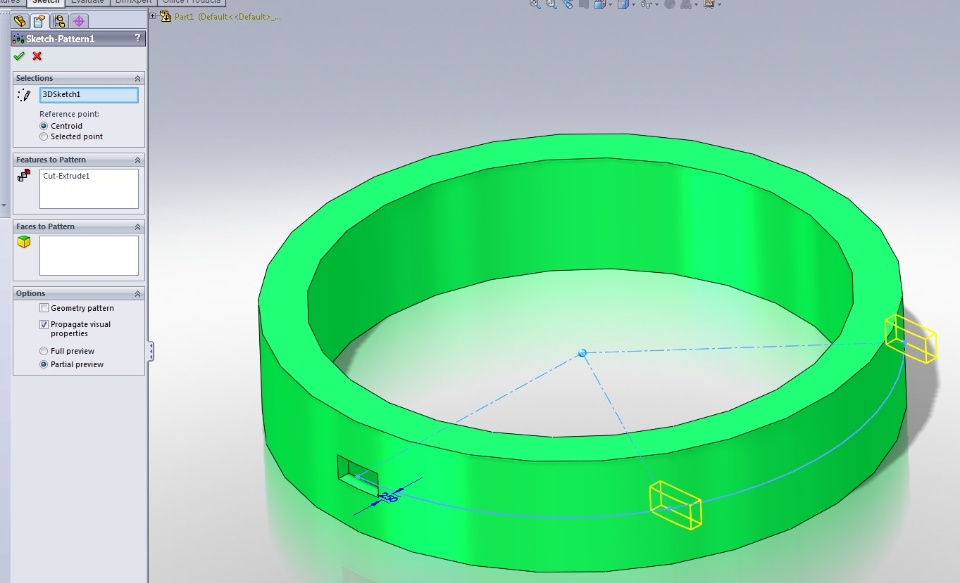The height and width of the screenshot is (583, 960).
Task: Open the DimXpertManager crosshair tab
Action: [x=79, y=21]
